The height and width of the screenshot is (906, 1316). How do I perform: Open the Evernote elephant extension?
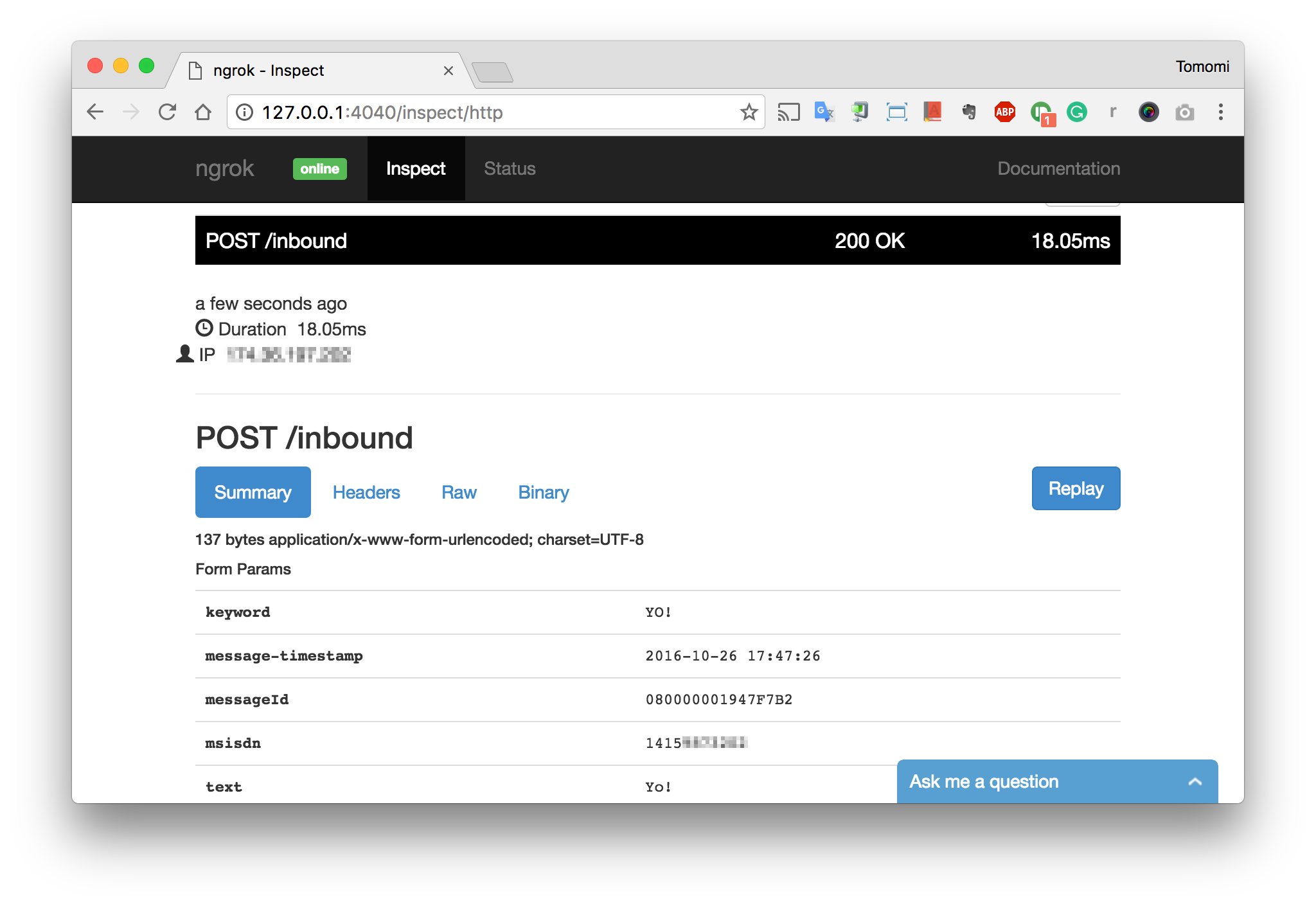pyautogui.click(x=968, y=112)
